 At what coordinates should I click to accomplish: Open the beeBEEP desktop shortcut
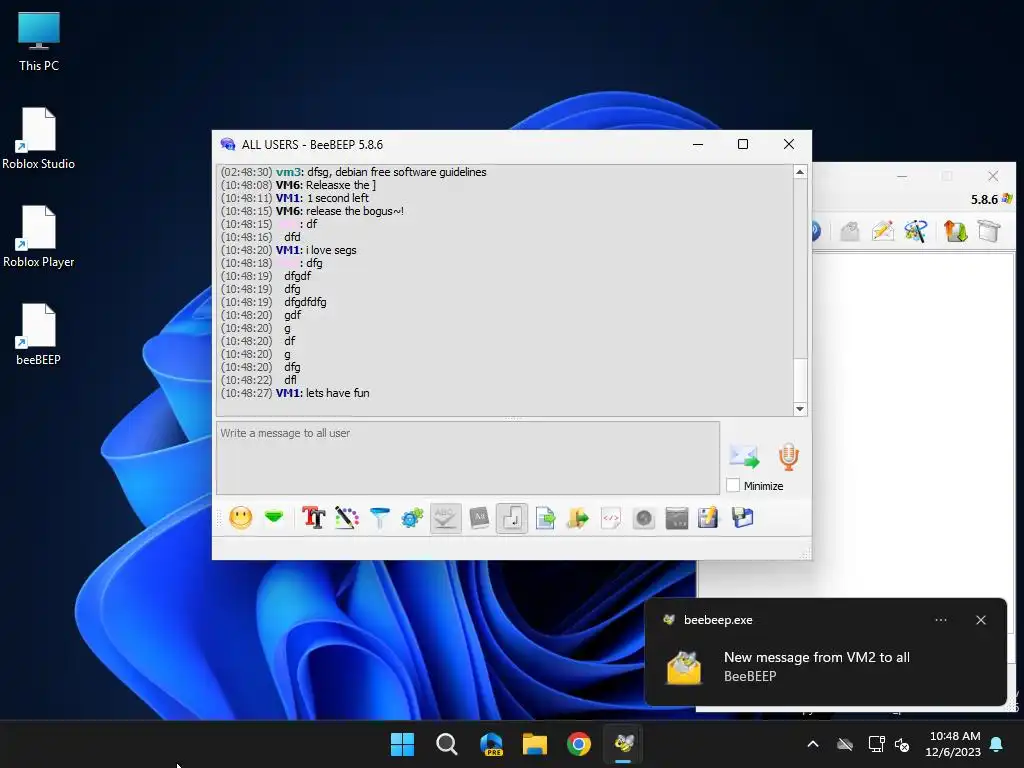[x=39, y=334]
